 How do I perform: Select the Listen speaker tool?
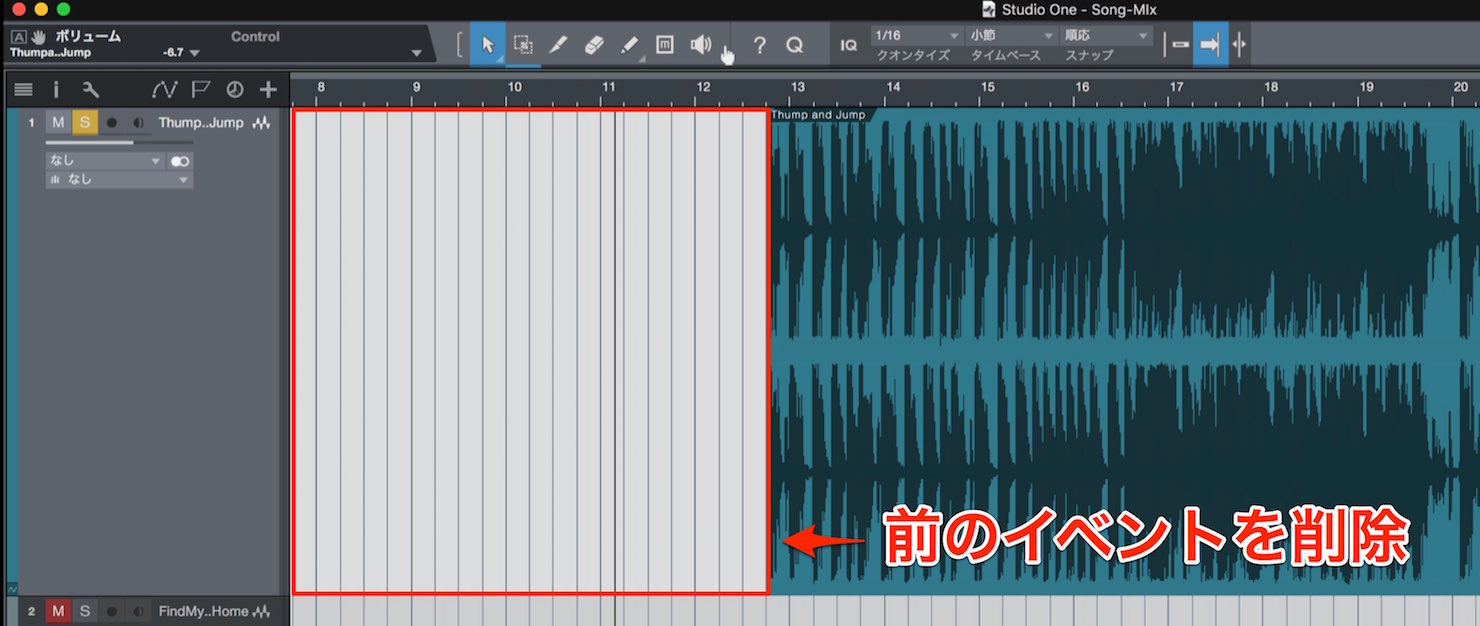701,45
